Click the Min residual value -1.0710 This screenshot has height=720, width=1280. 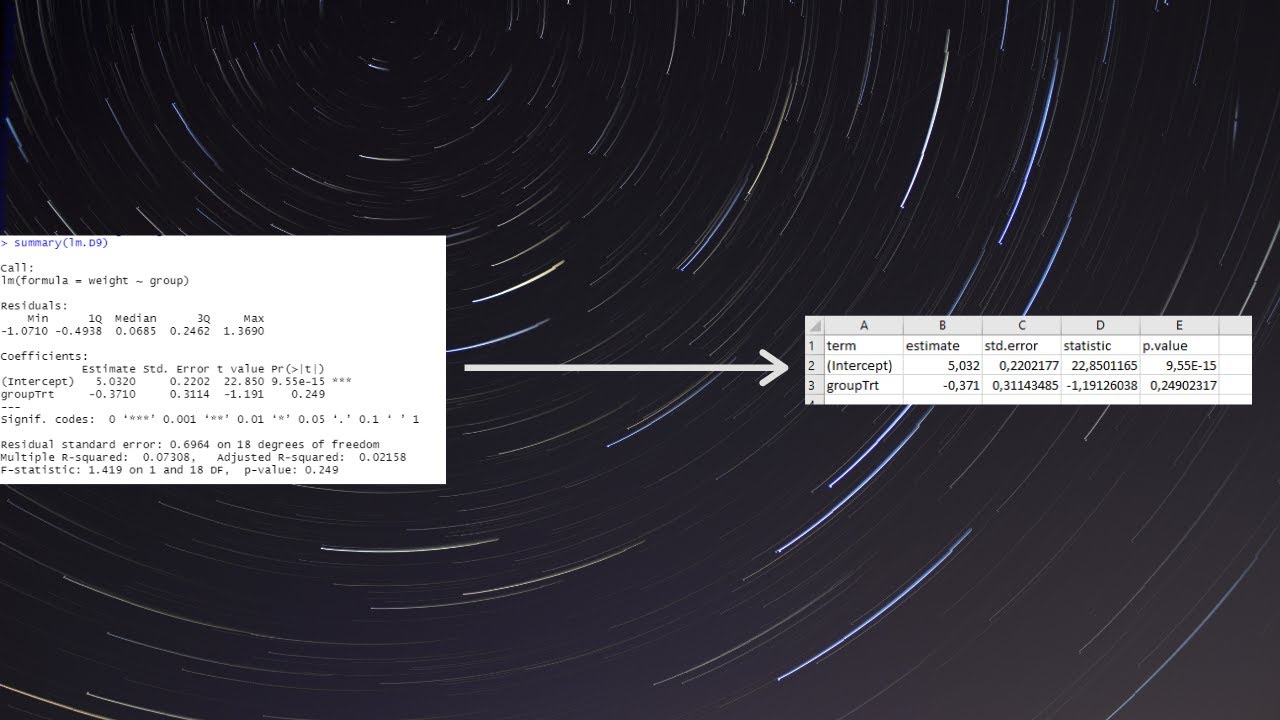point(24,331)
